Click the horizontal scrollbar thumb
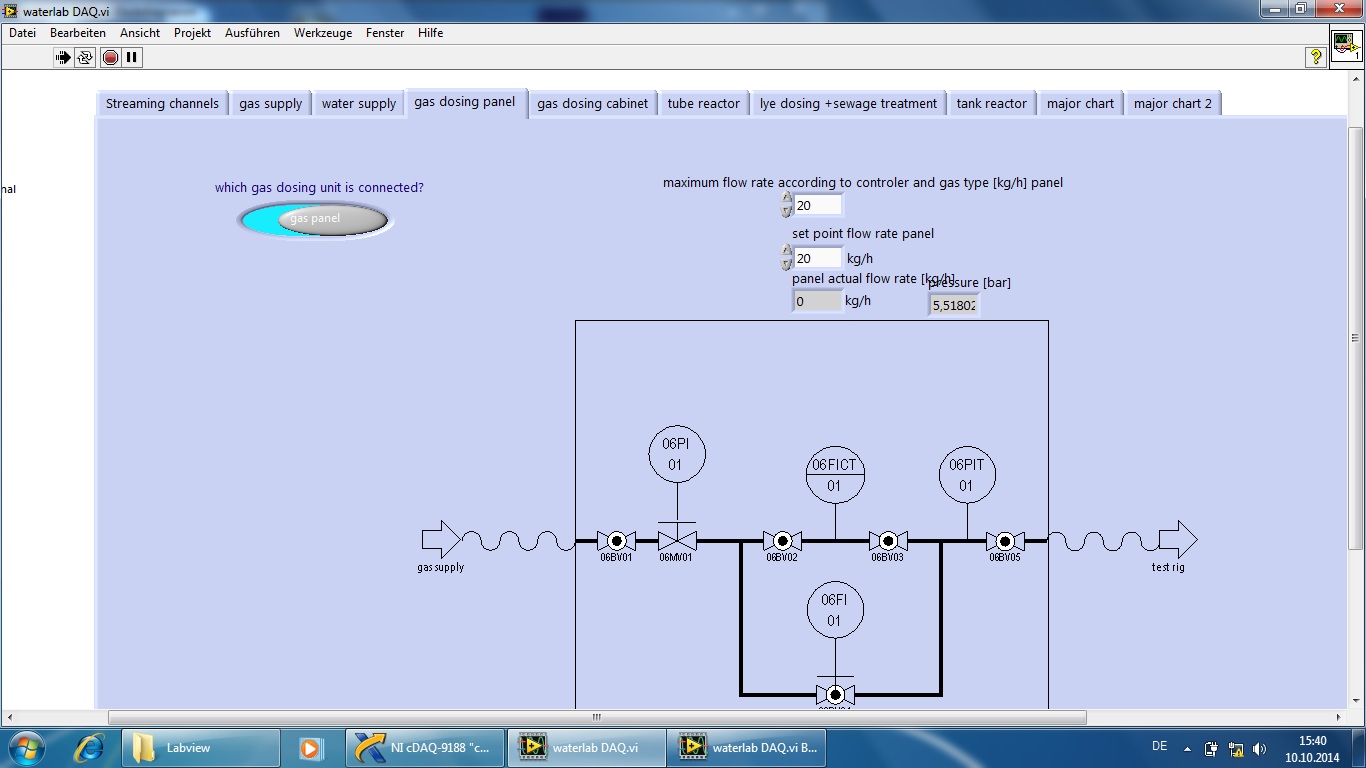1366x768 pixels. [597, 717]
